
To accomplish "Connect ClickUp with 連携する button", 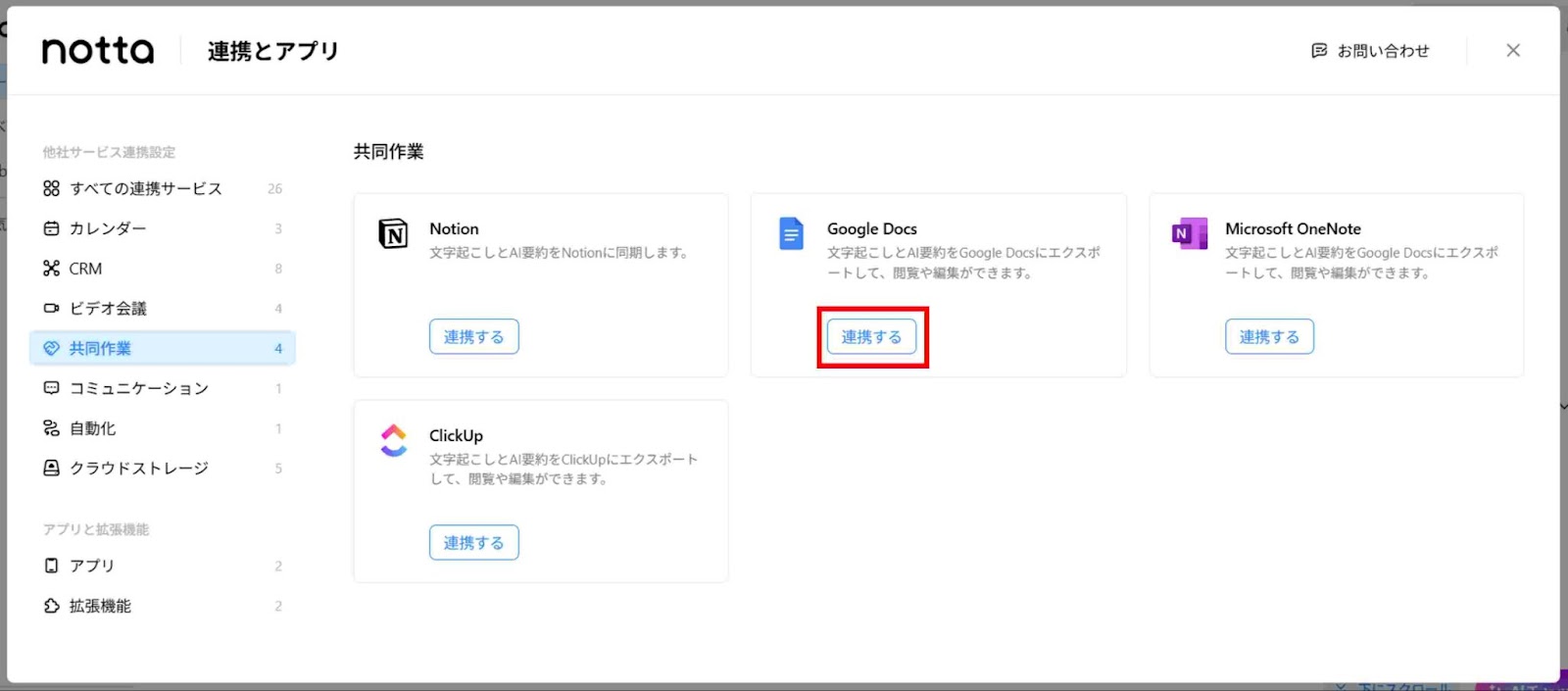I will (x=474, y=543).
